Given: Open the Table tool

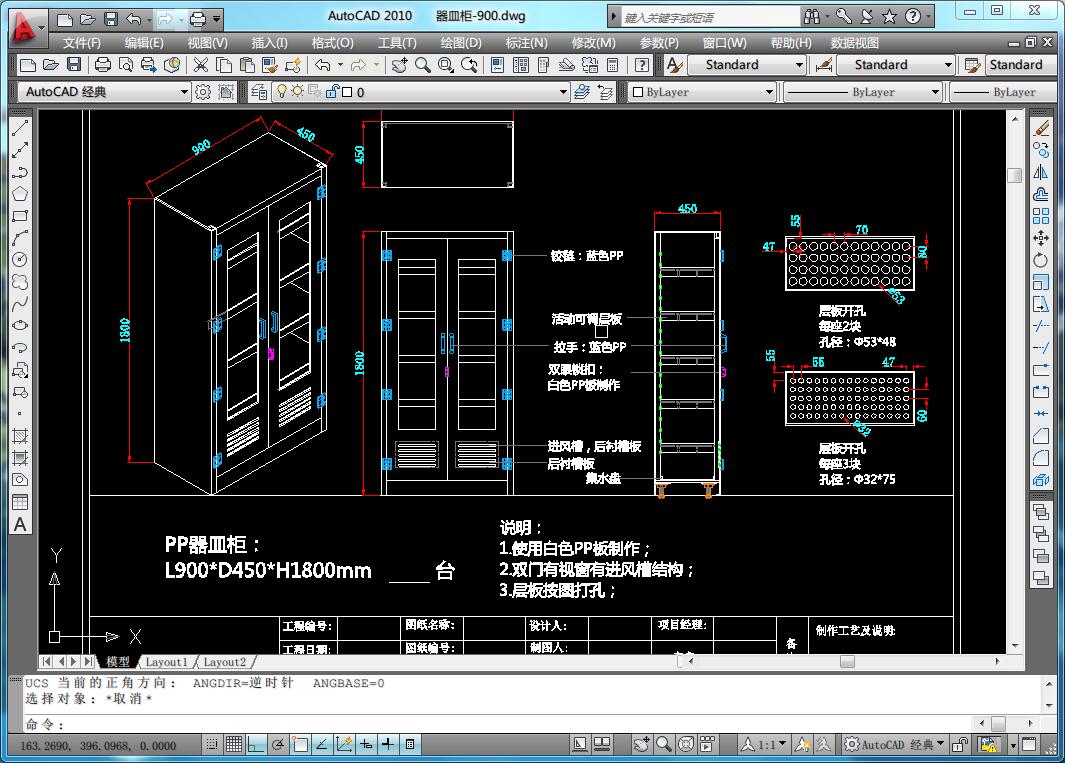Looking at the screenshot, I should (x=20, y=503).
